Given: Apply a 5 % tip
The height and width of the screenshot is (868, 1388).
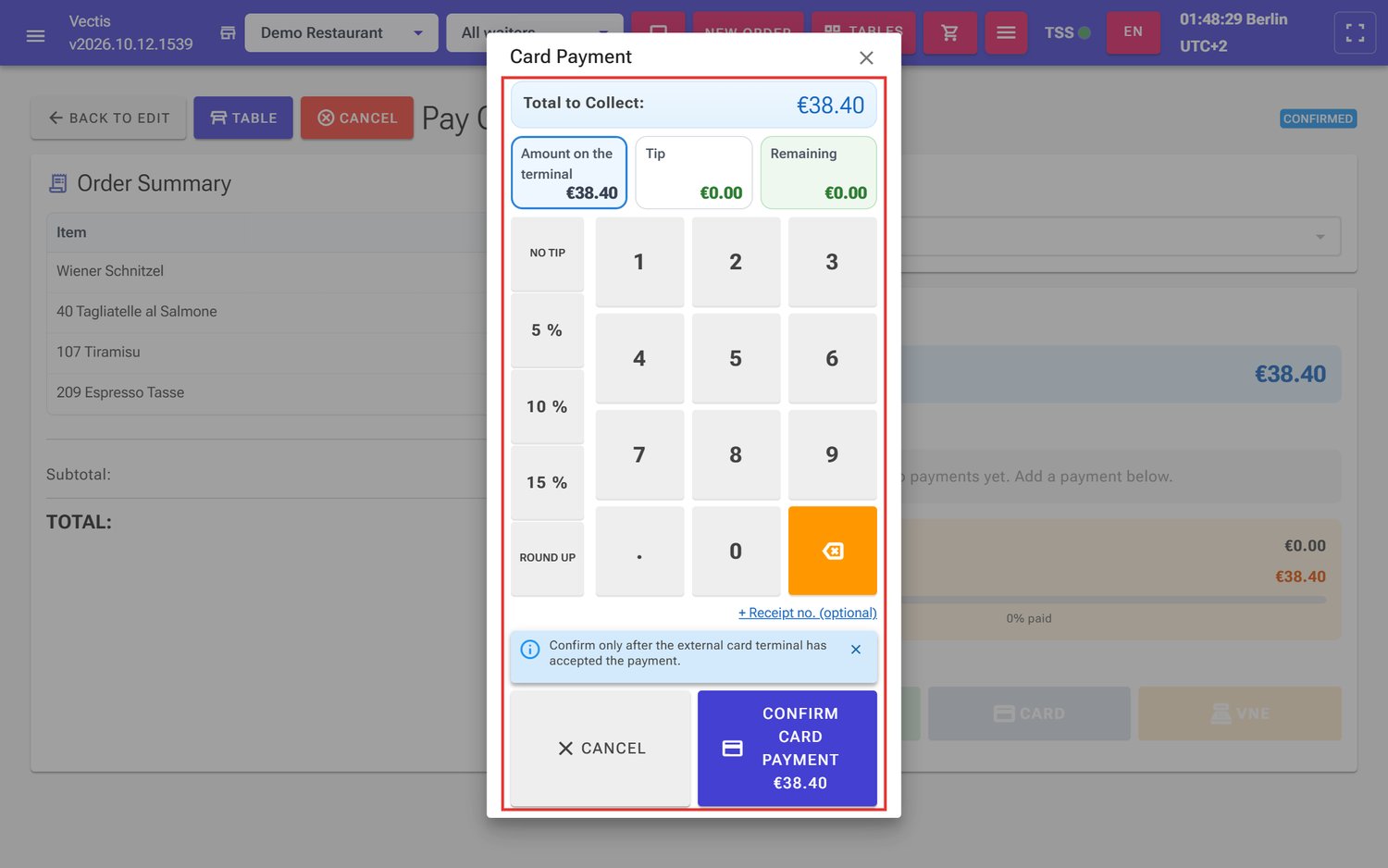Looking at the screenshot, I should pos(548,330).
